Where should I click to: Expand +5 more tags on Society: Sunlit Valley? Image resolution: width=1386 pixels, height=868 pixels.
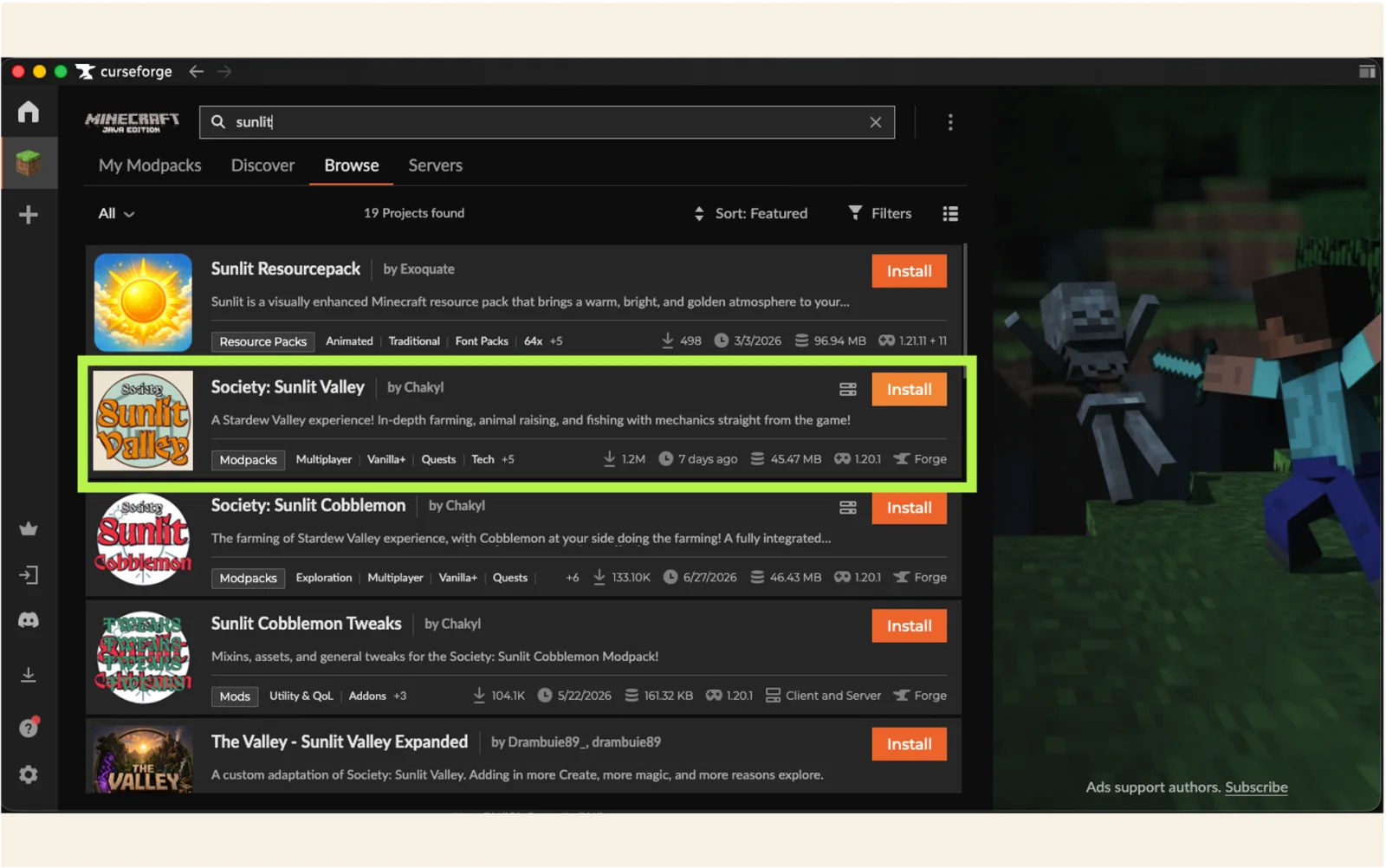click(508, 459)
